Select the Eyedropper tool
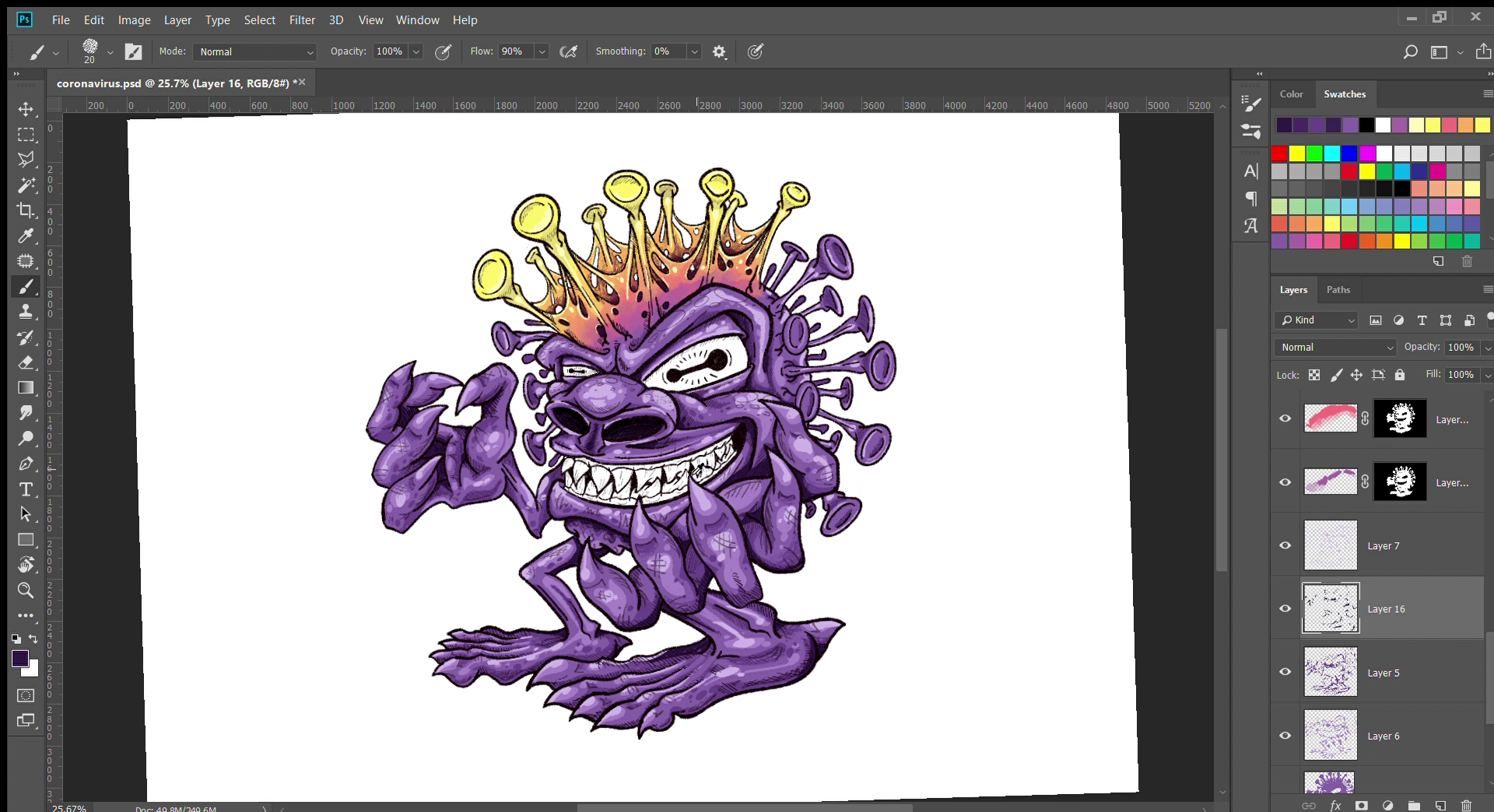Image resolution: width=1494 pixels, height=812 pixels. 26,236
